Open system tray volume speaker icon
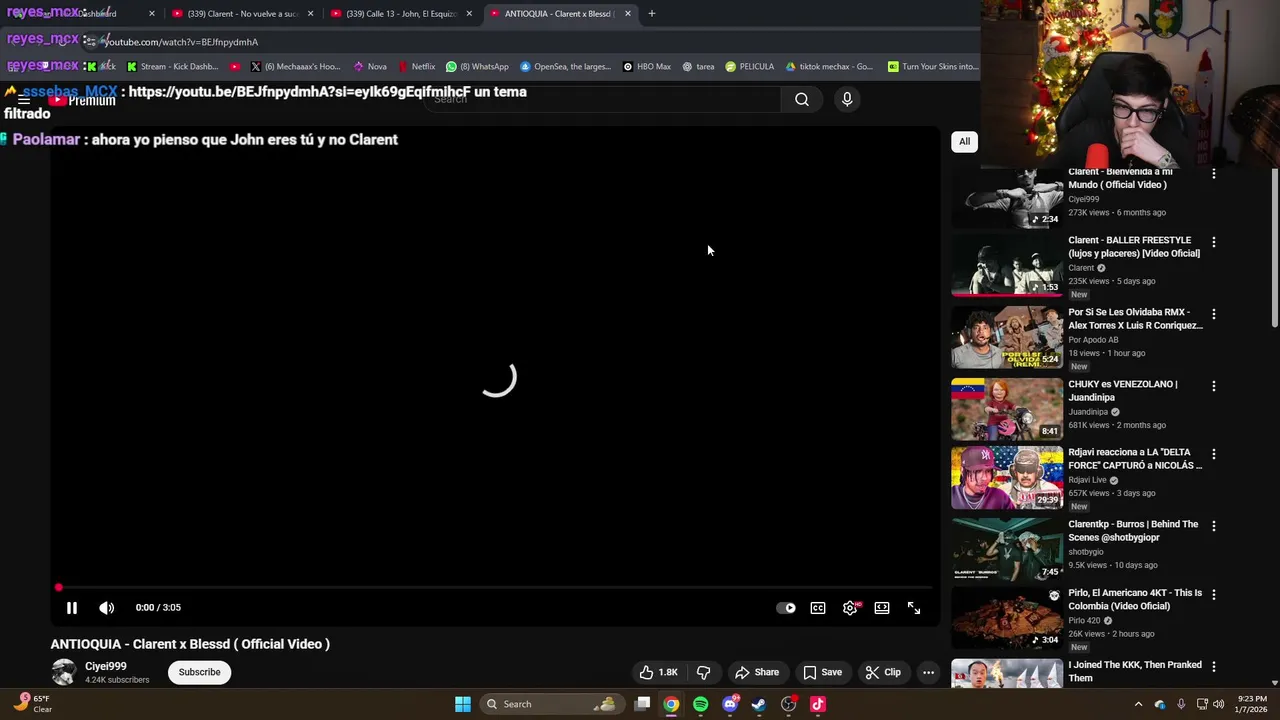 (x=1218, y=704)
